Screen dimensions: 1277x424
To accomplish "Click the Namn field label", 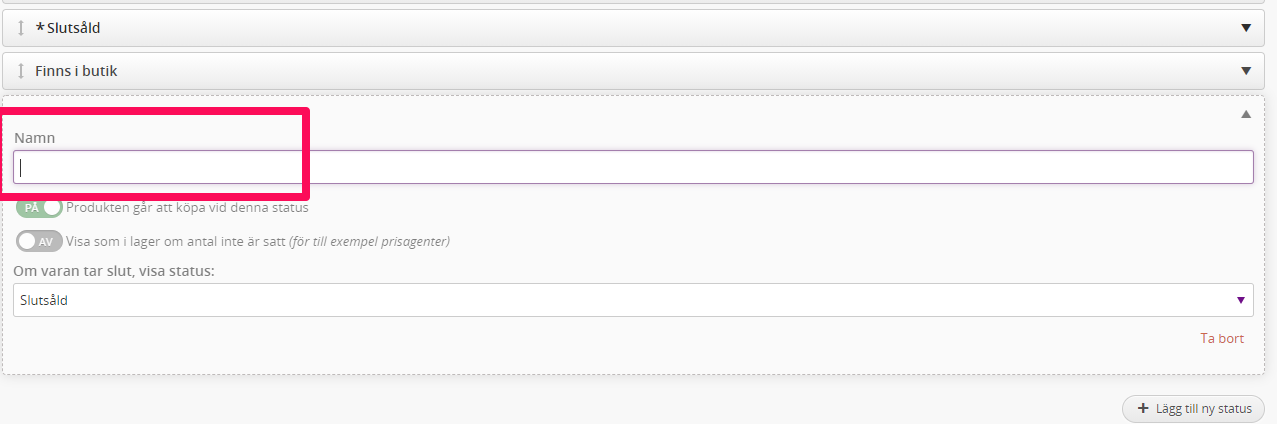I will point(34,137).
